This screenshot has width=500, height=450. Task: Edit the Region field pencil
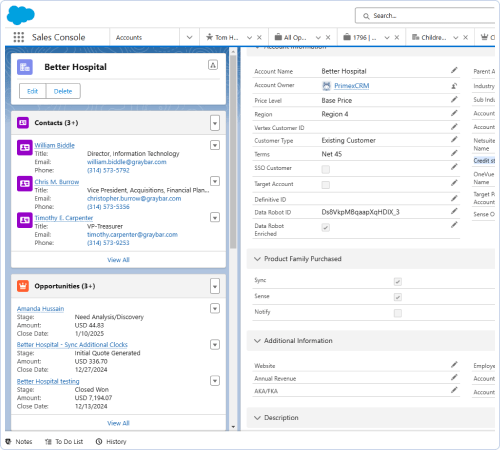click(x=454, y=113)
